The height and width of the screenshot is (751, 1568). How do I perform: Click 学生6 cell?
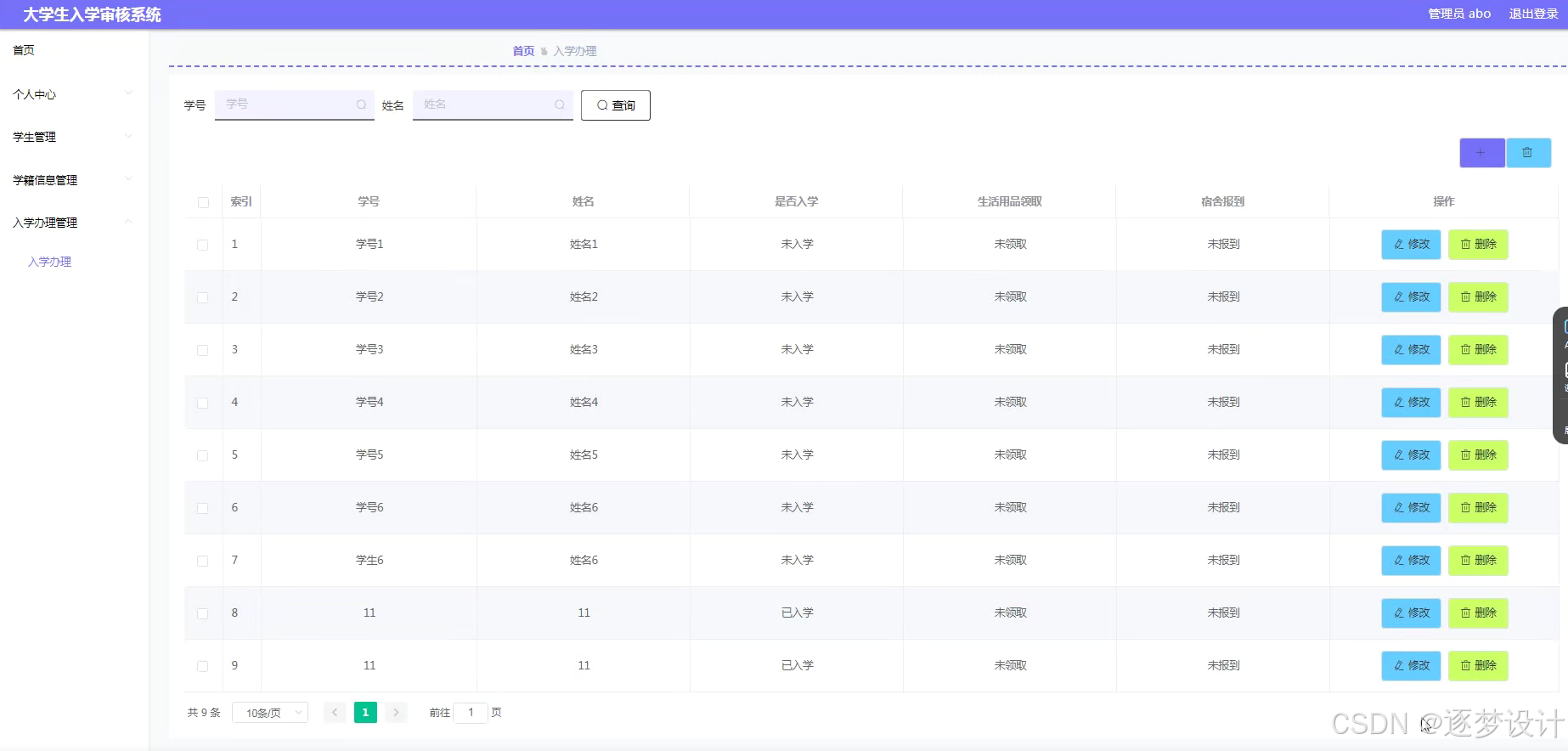pyautogui.click(x=369, y=560)
